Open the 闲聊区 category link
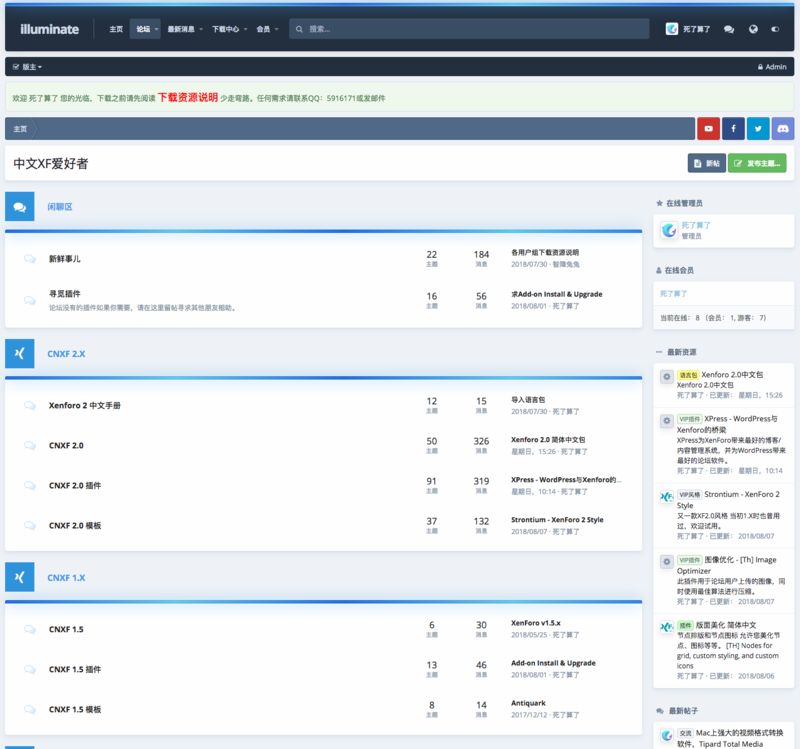 click(x=60, y=207)
